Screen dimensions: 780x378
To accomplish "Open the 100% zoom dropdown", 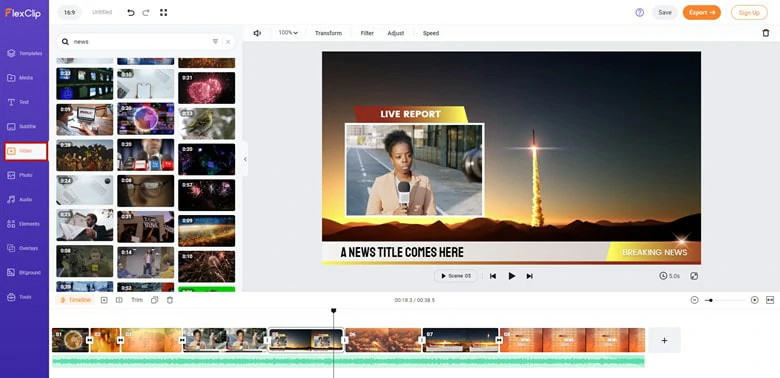I will point(288,33).
